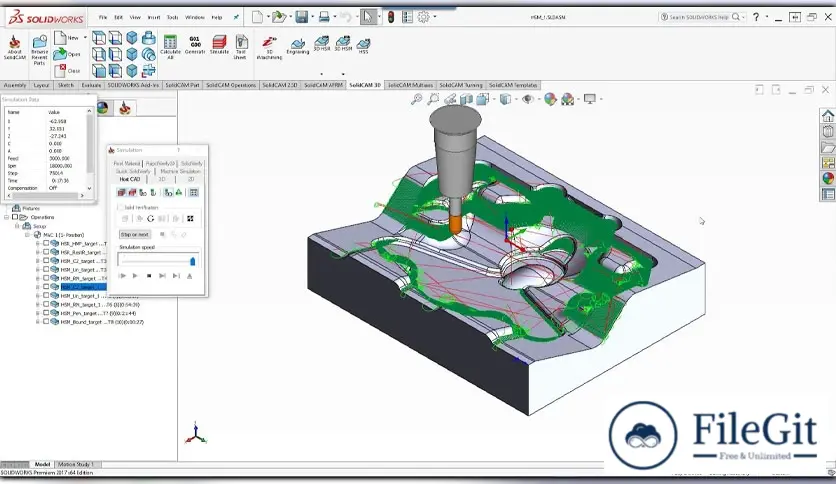Check the HSM_Lin_target_1 operation checkbox
Viewport: 836px width, 484px height.
[x=46, y=295]
